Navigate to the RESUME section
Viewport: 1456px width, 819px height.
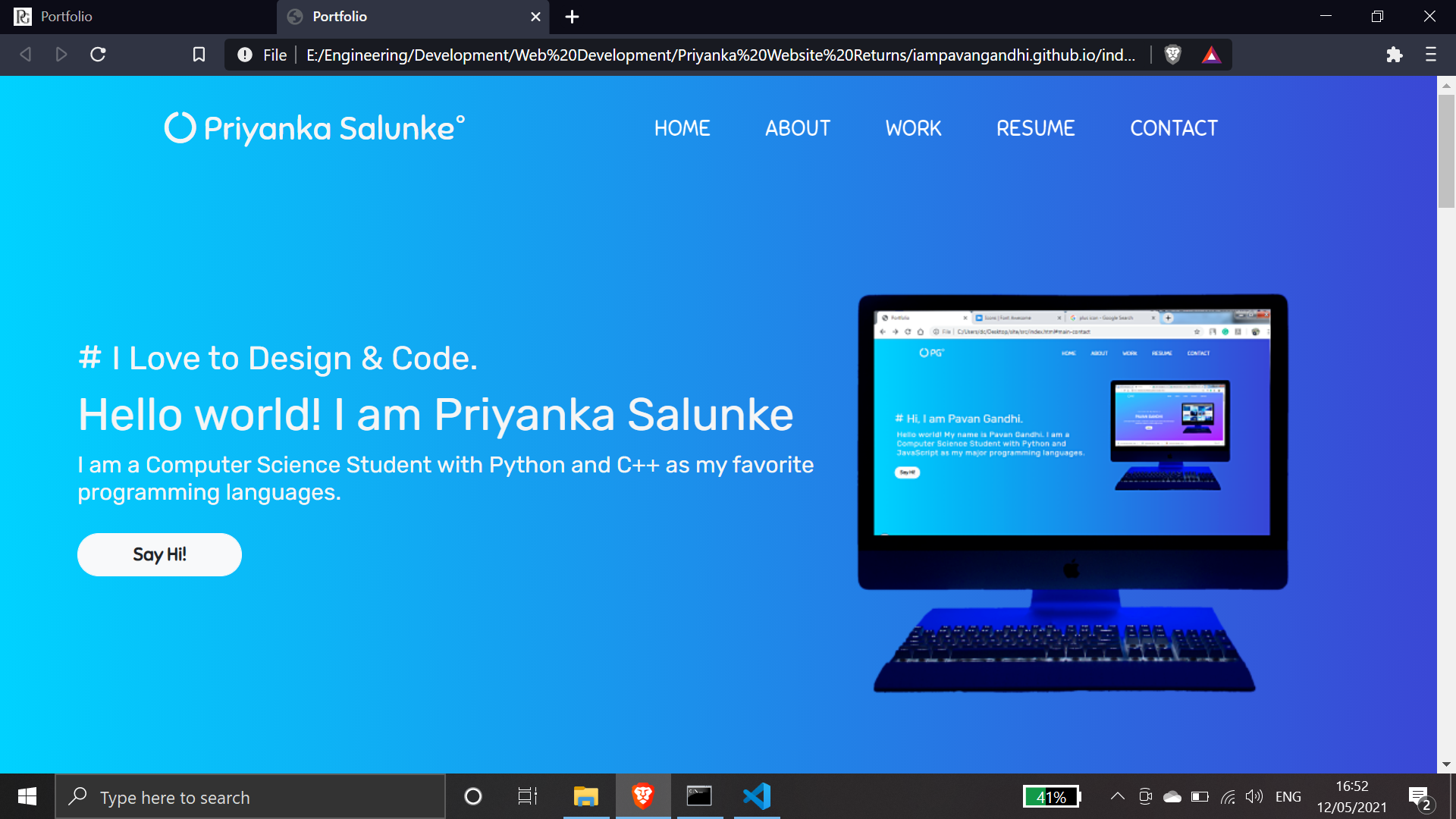pos(1035,128)
